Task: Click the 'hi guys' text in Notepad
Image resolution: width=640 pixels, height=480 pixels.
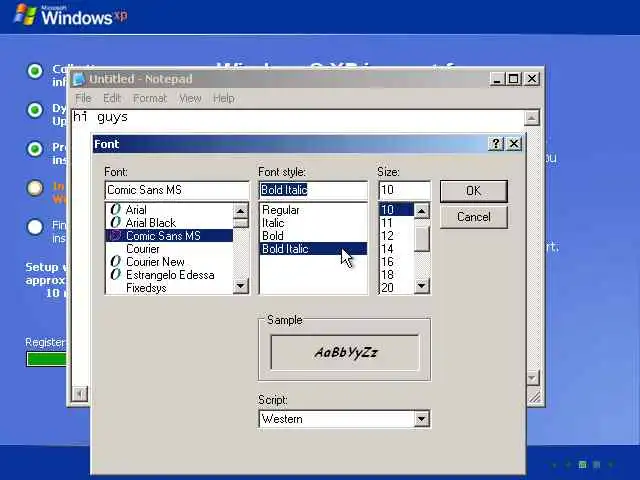Action: (x=100, y=117)
